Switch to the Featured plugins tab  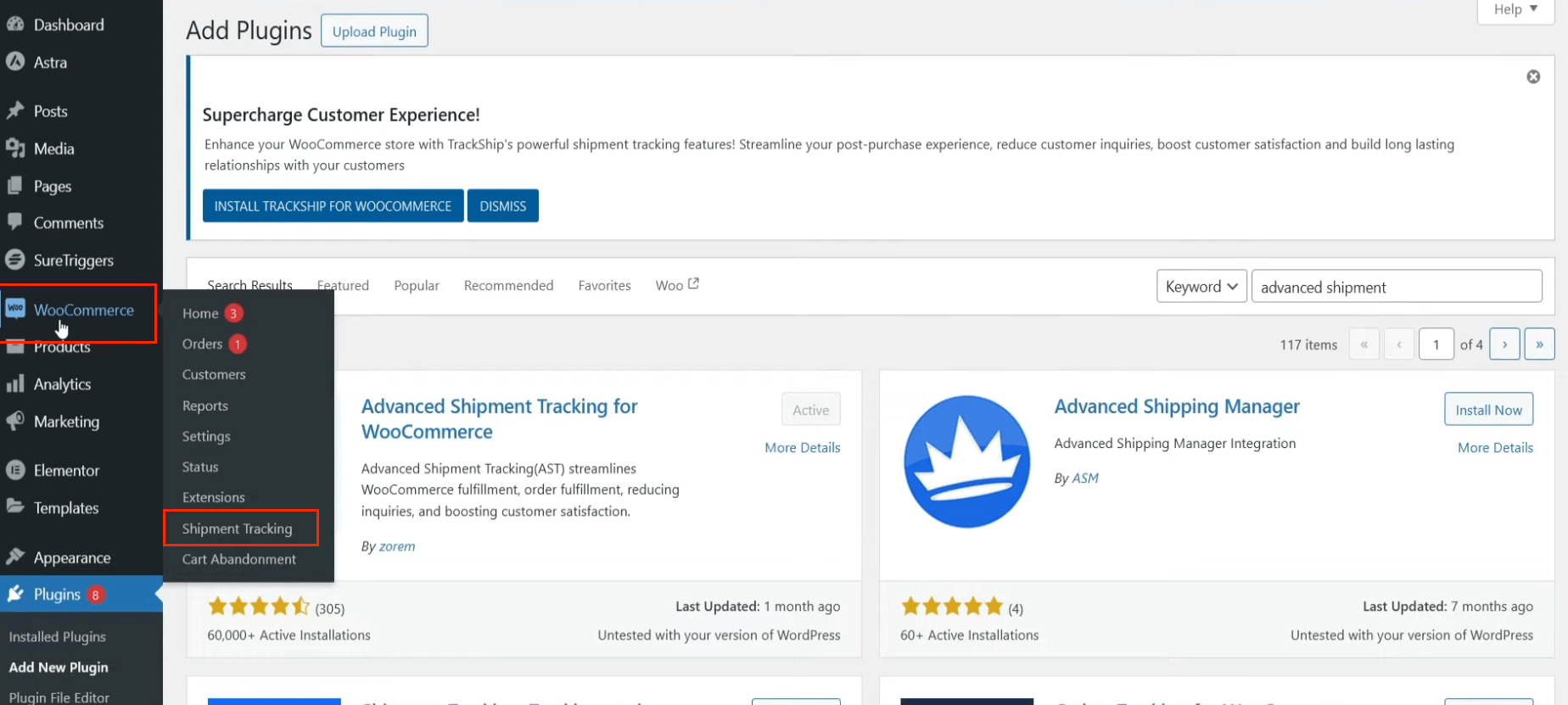point(343,286)
